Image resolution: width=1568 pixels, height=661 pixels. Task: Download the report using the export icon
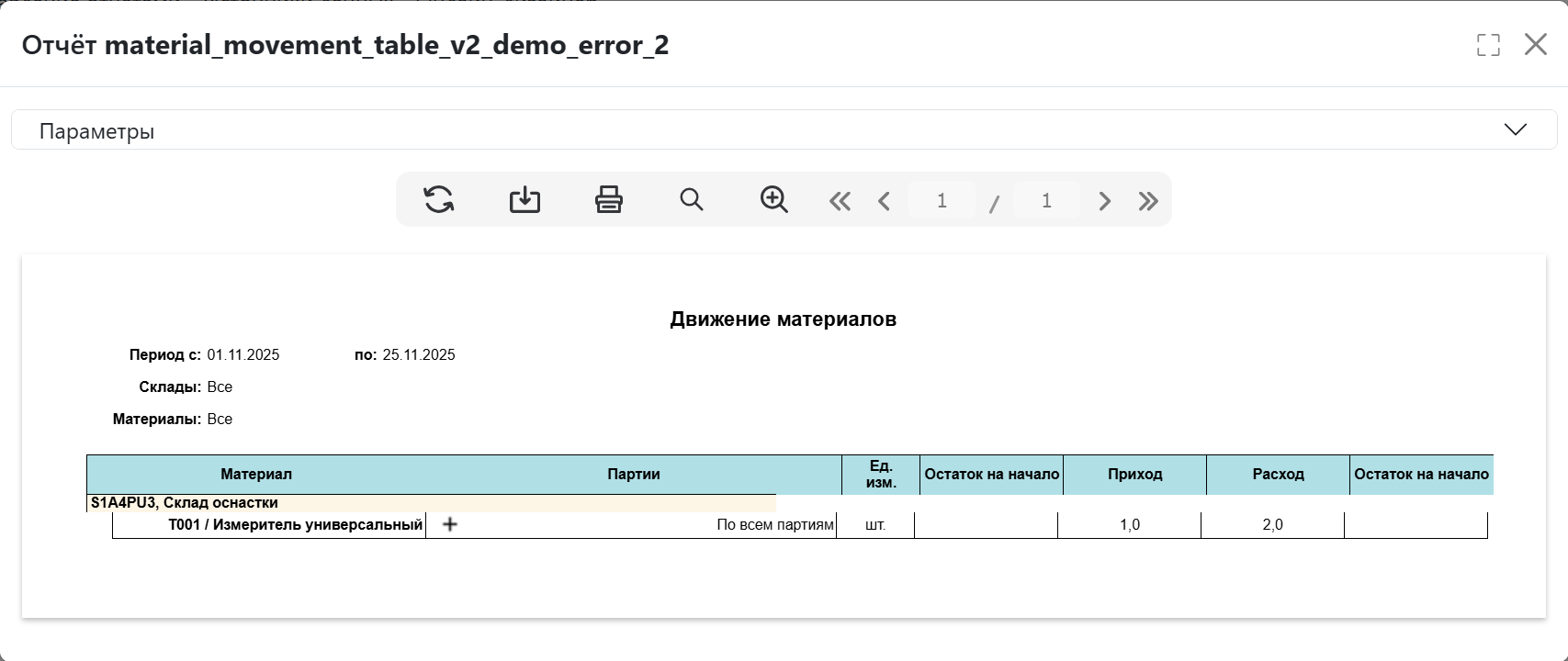(x=525, y=199)
